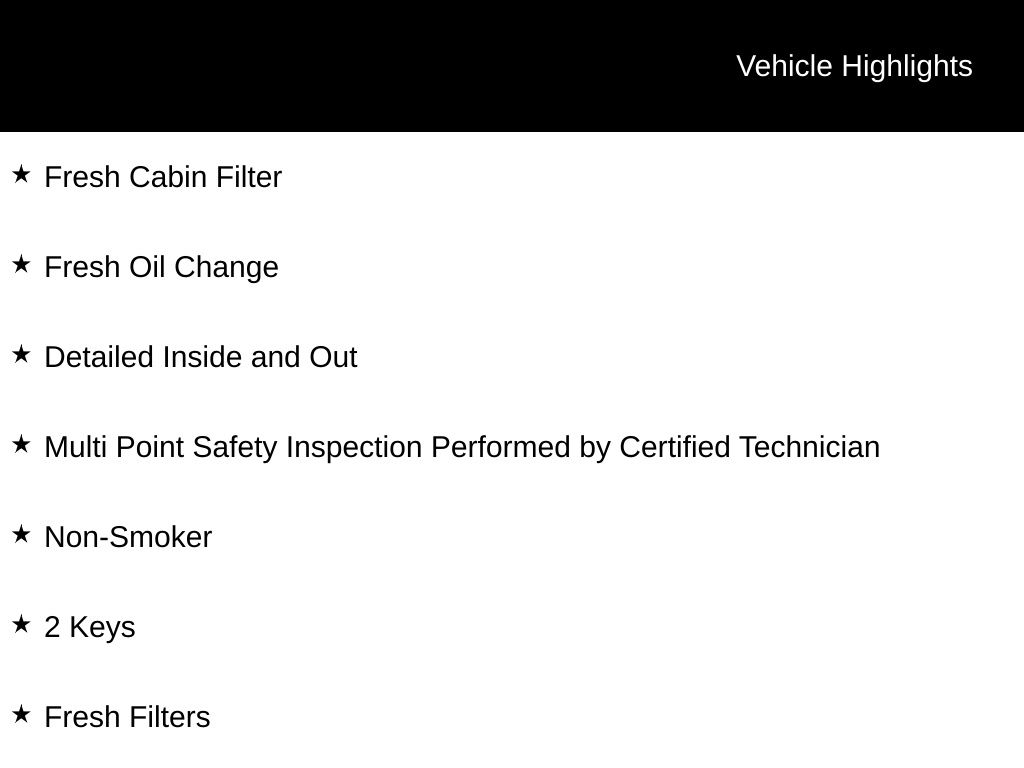1024x768 pixels.
Task: Click the star bullet beside 2 Keys
Action: tap(21, 625)
